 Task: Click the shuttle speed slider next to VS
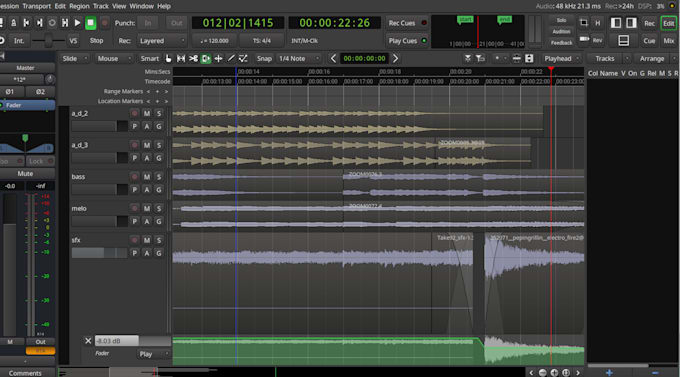(48, 41)
